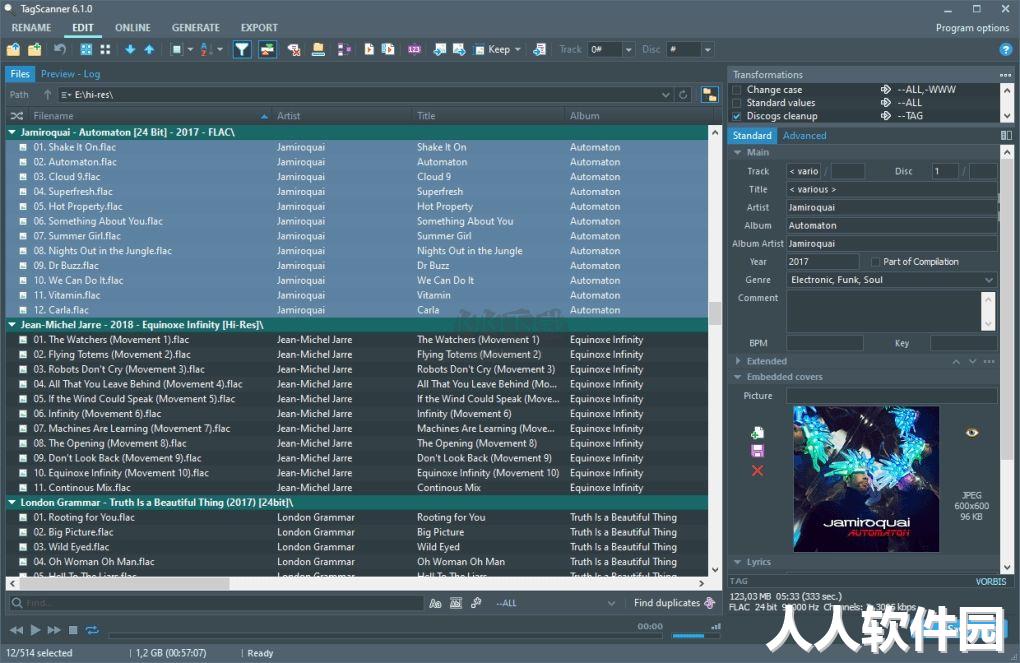Expand the Extended section
1020x663 pixels.
pyautogui.click(x=738, y=361)
